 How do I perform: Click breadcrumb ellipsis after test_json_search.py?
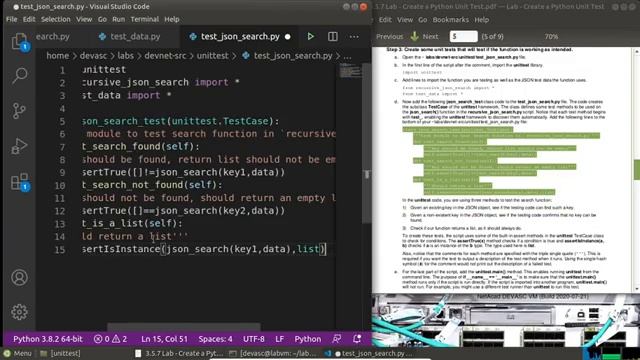[347, 56]
